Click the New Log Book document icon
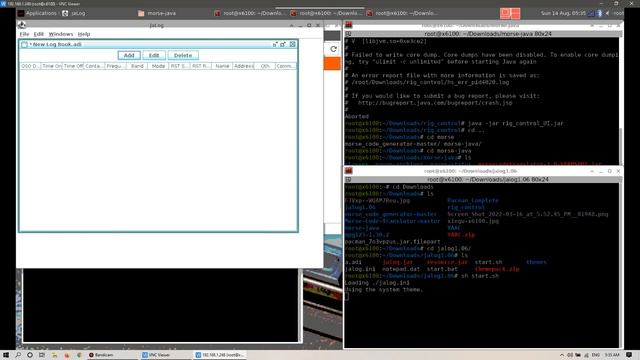Image resolution: width=640 pixels, height=360 pixels. (24, 44)
